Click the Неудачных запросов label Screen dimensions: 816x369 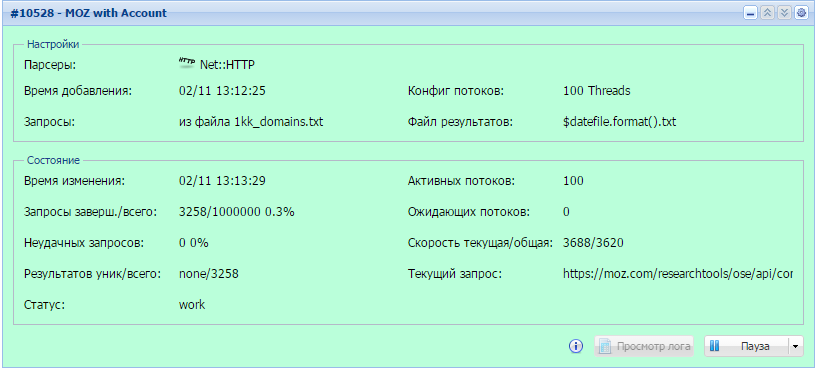pos(84,243)
